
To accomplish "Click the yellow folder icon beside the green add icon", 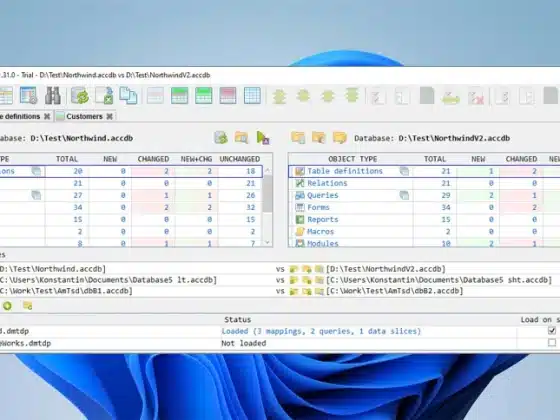I will pos(28,306).
